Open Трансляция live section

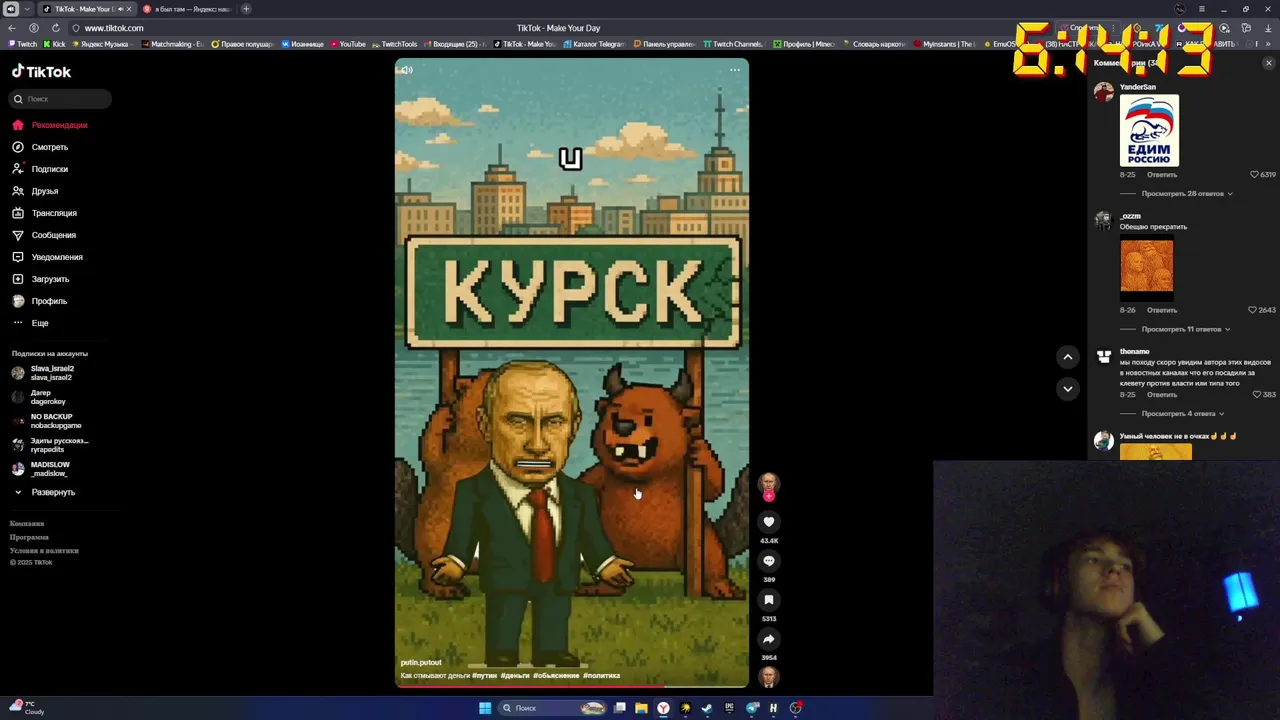coord(44,213)
